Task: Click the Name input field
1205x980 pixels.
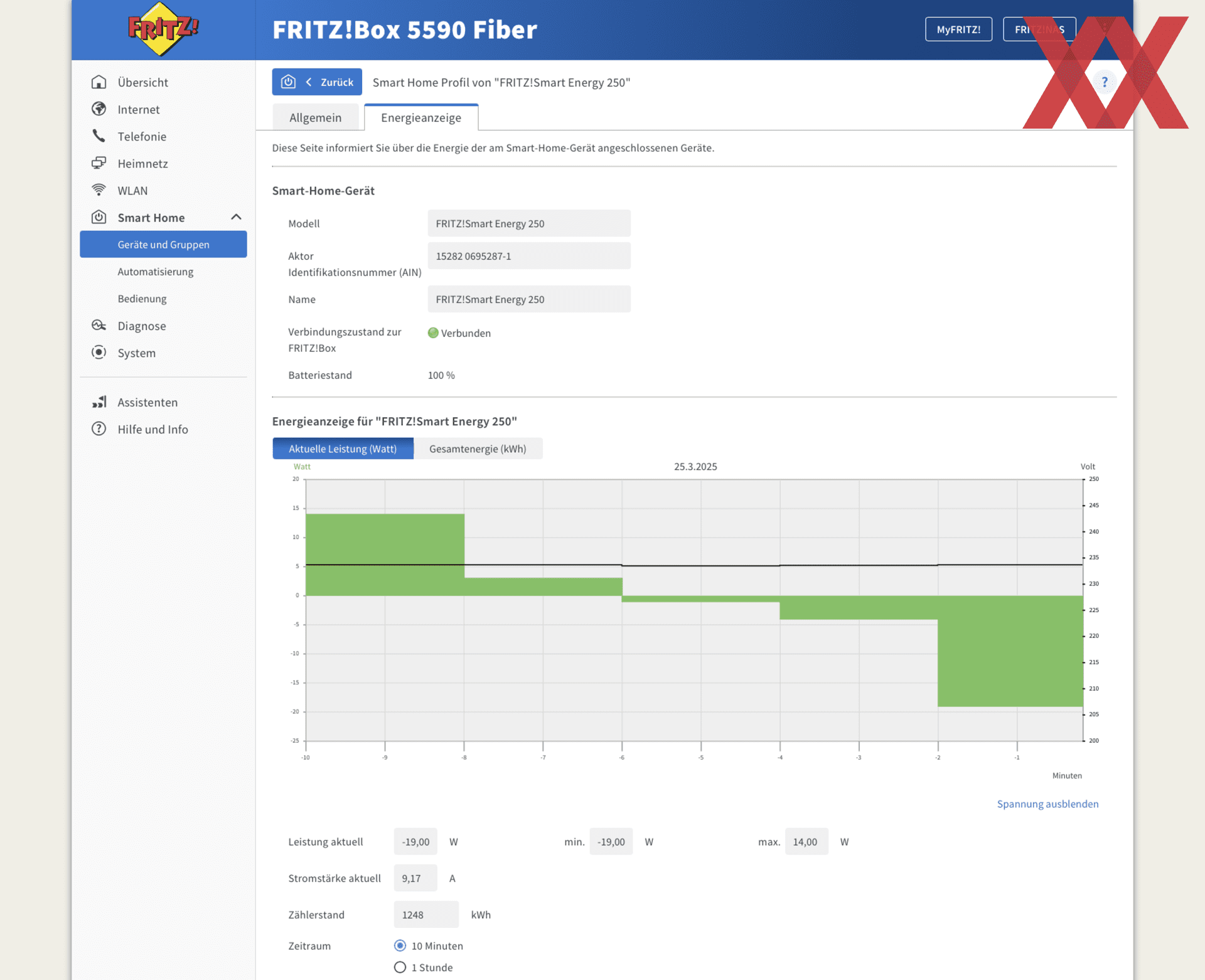Action: [529, 299]
